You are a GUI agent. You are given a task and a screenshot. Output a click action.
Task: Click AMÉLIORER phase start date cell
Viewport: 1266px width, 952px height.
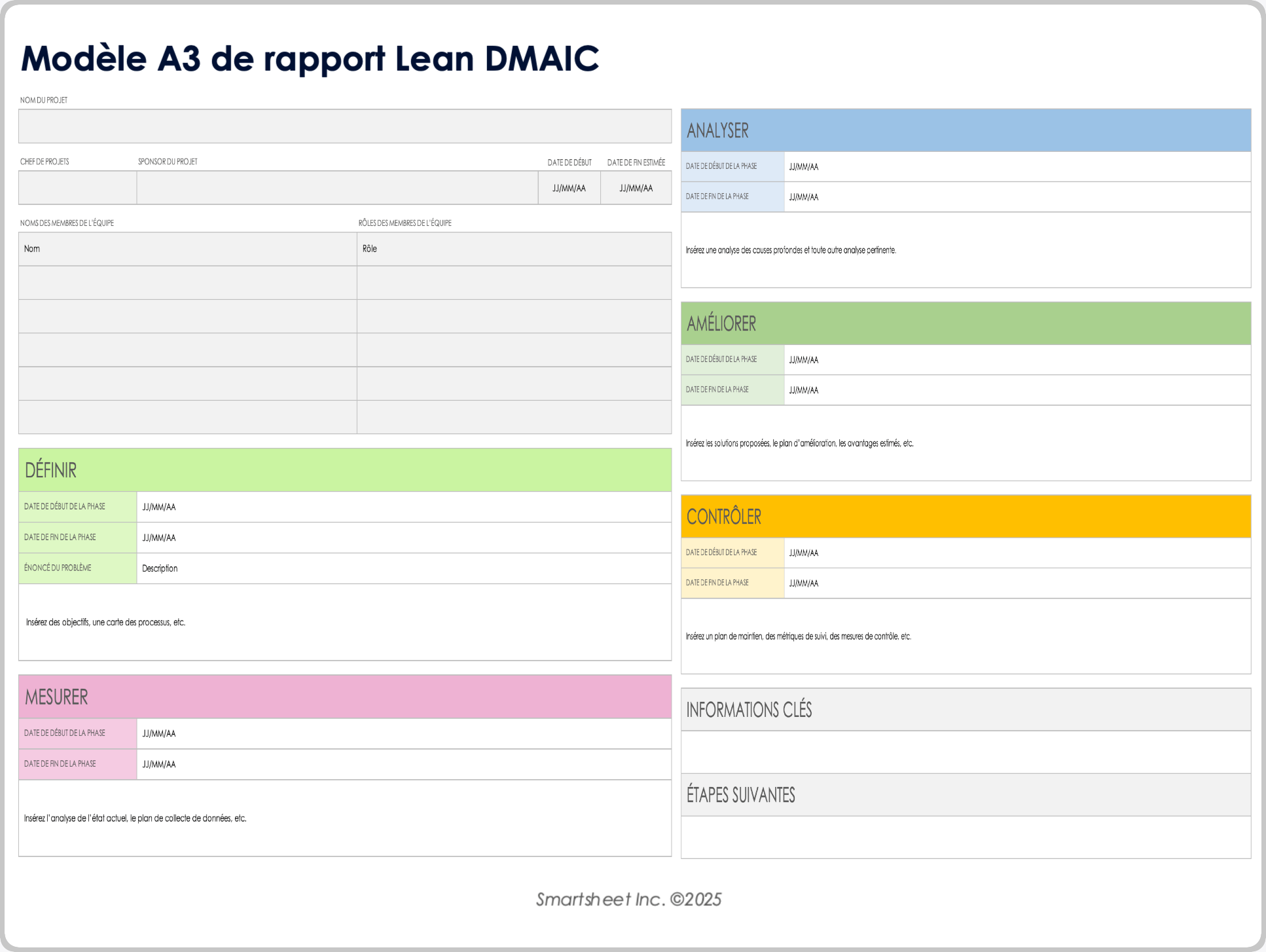[1015, 359]
